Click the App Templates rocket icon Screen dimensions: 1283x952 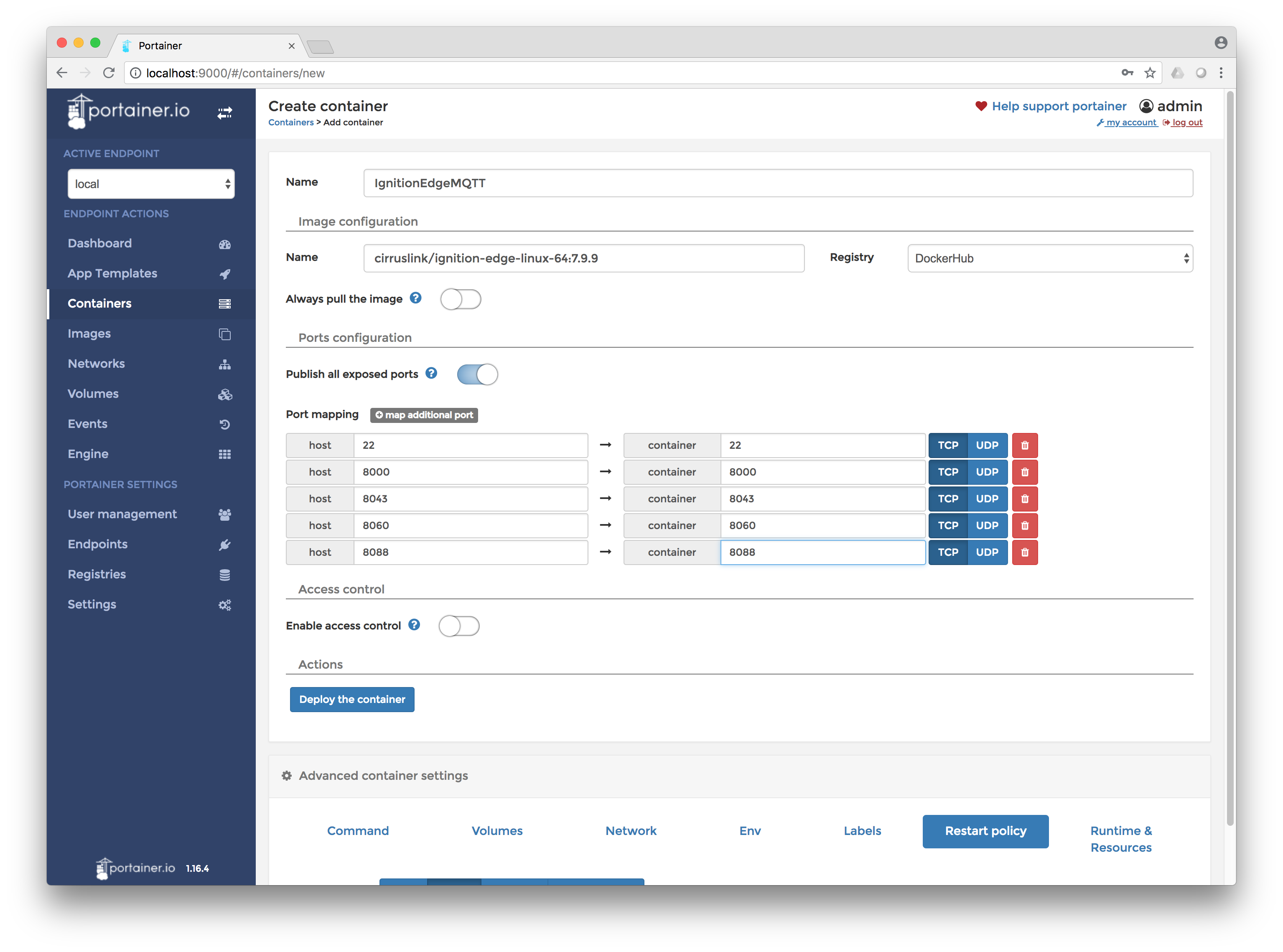coord(225,274)
